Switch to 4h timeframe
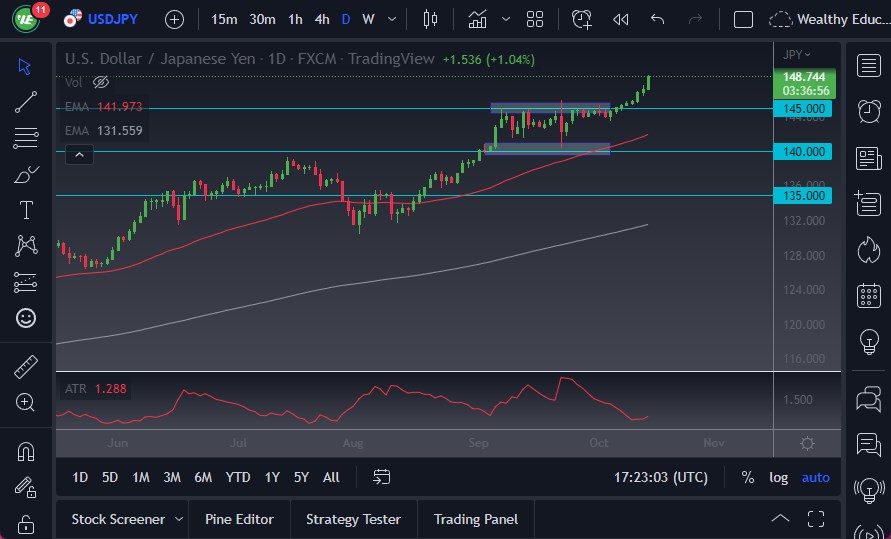 [x=322, y=20]
